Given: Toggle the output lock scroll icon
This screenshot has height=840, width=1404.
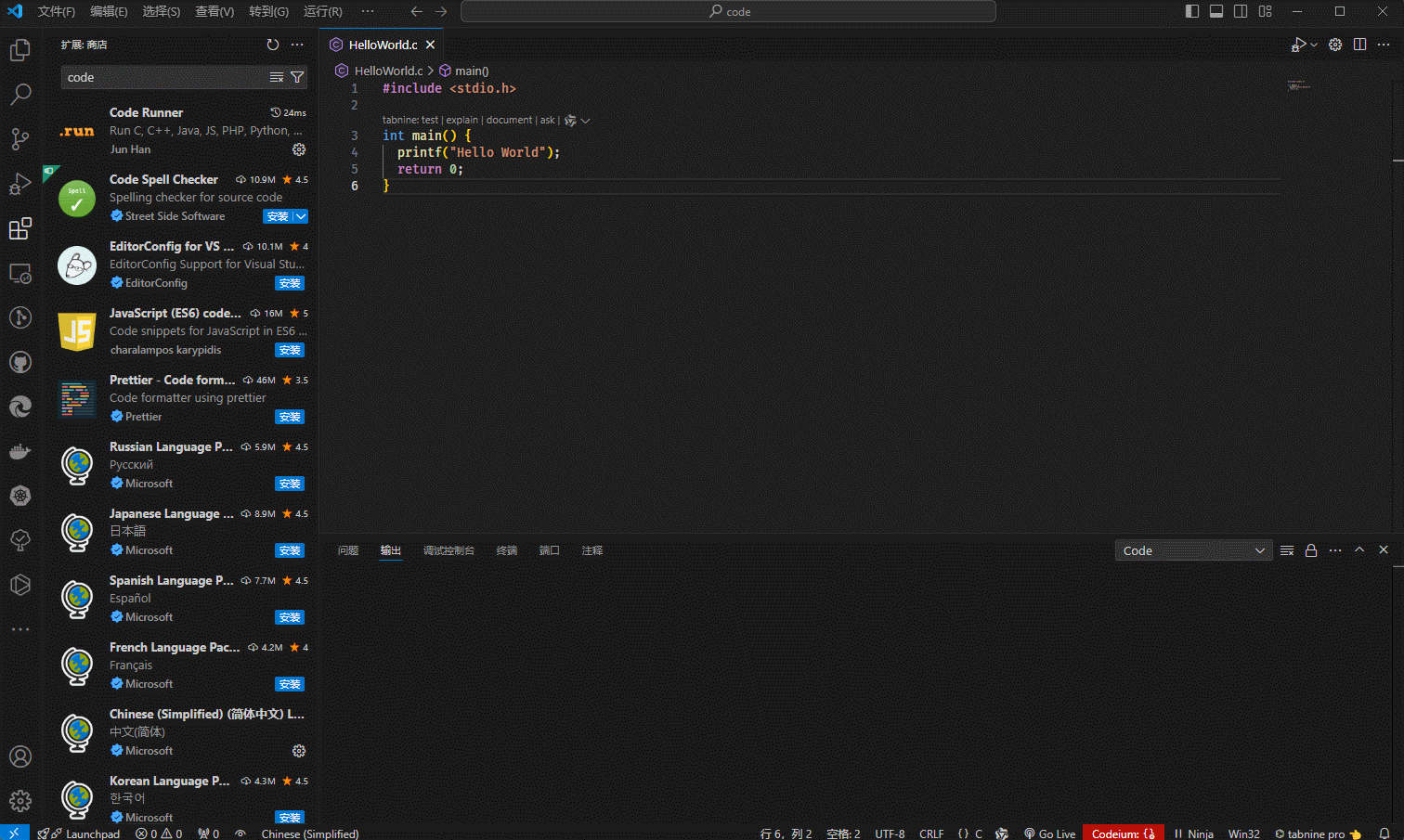Looking at the screenshot, I should (x=1311, y=549).
